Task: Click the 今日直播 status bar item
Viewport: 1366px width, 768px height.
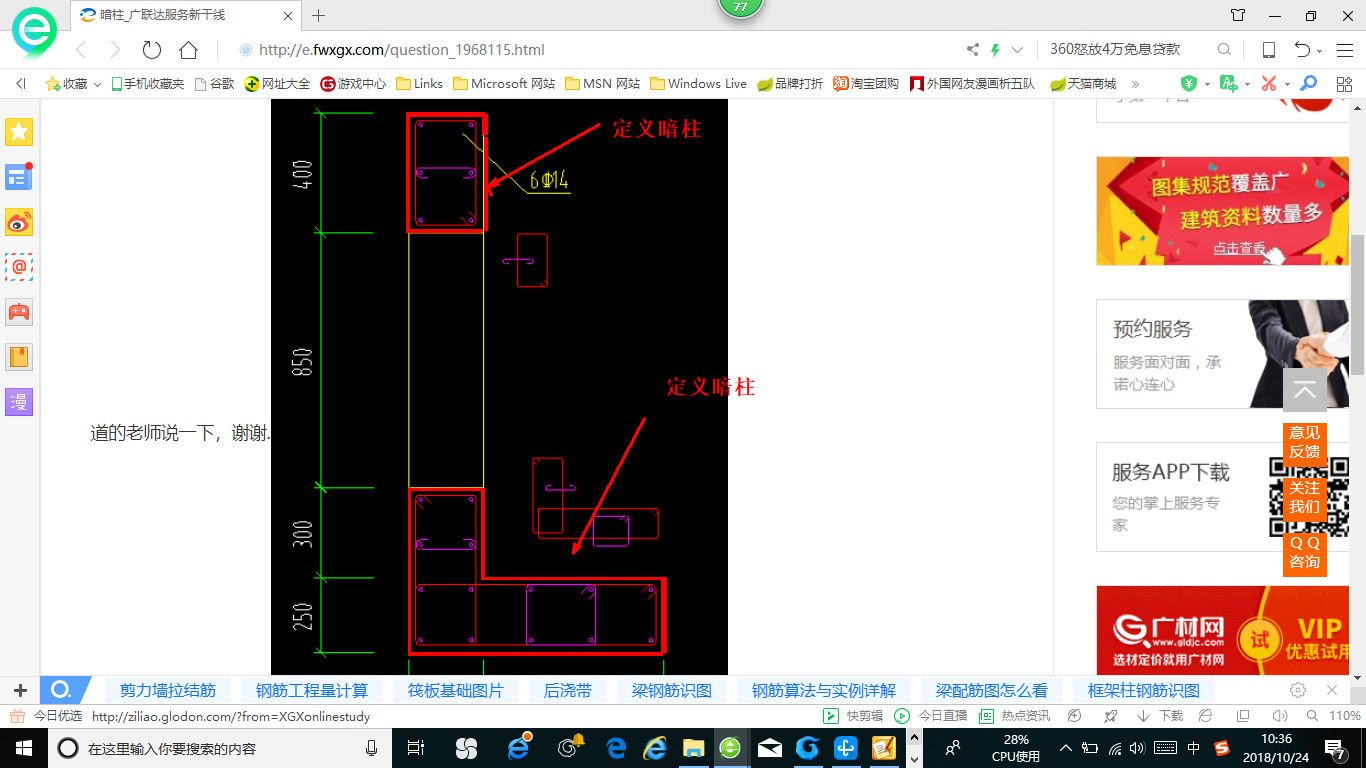Action: [932, 716]
